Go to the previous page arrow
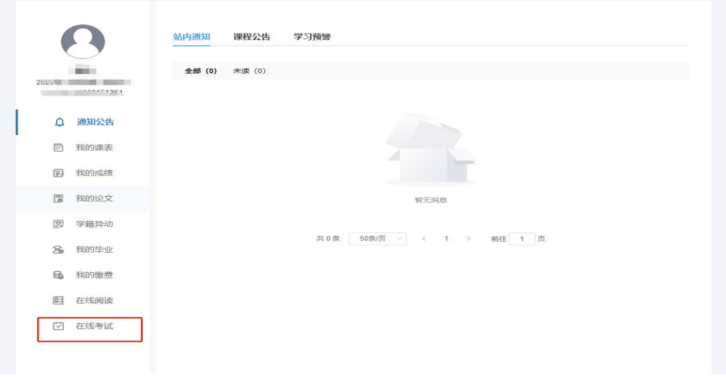This screenshot has height=379, width=726. (x=424, y=239)
